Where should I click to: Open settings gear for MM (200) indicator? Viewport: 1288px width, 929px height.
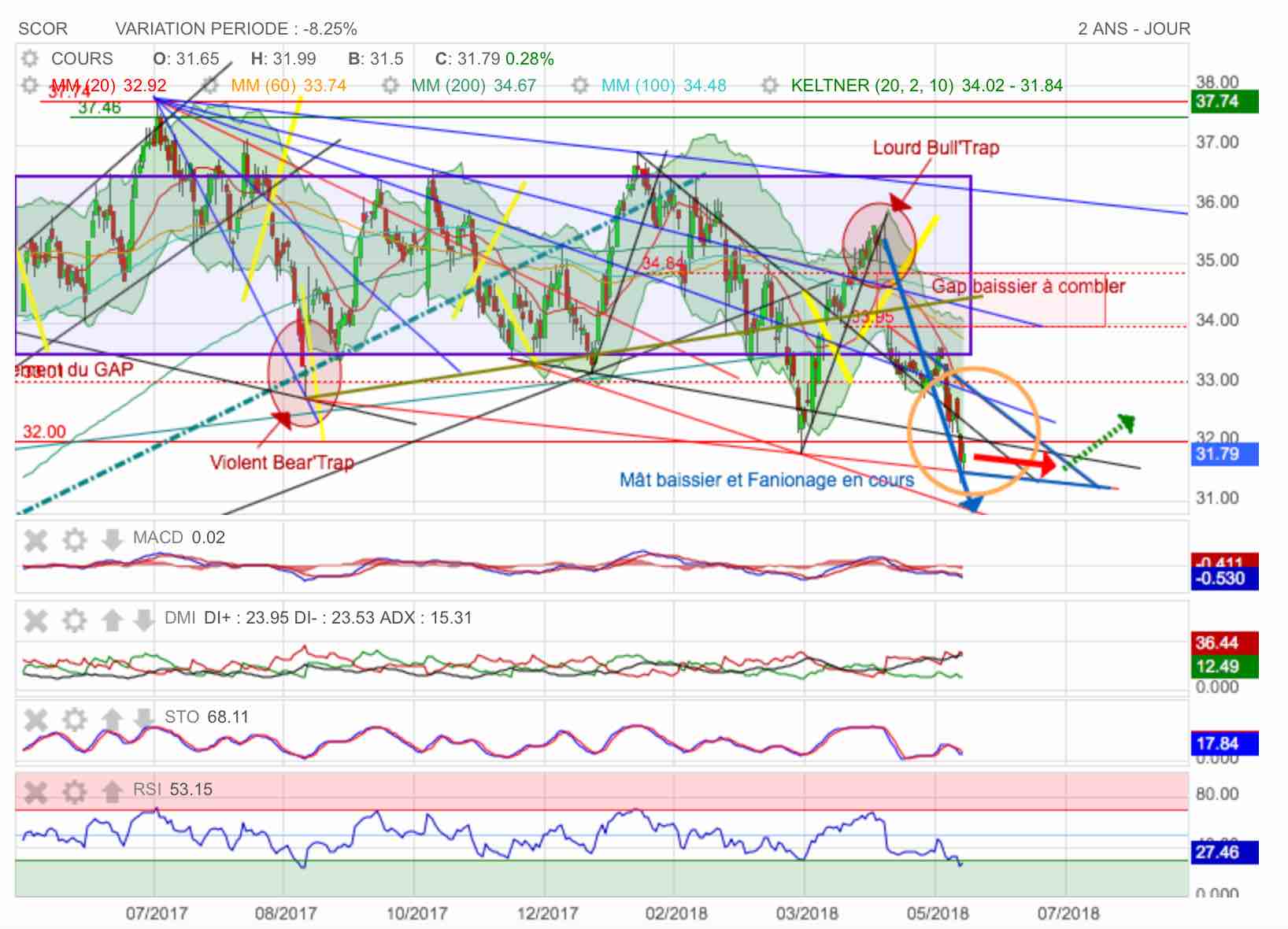click(x=390, y=85)
